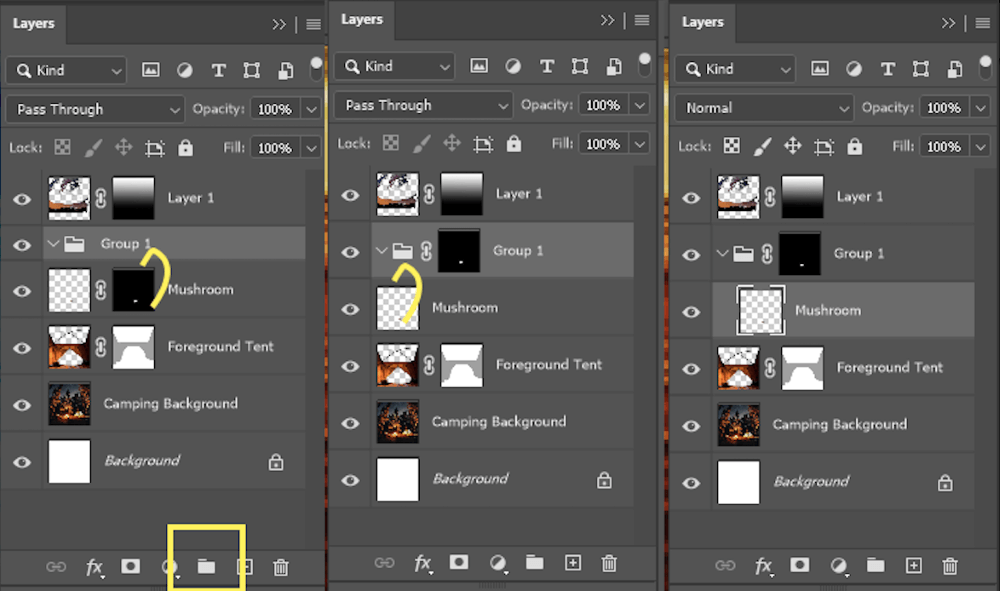
Task: Select Foreground Tent layer name in left panel
Action: tap(221, 346)
